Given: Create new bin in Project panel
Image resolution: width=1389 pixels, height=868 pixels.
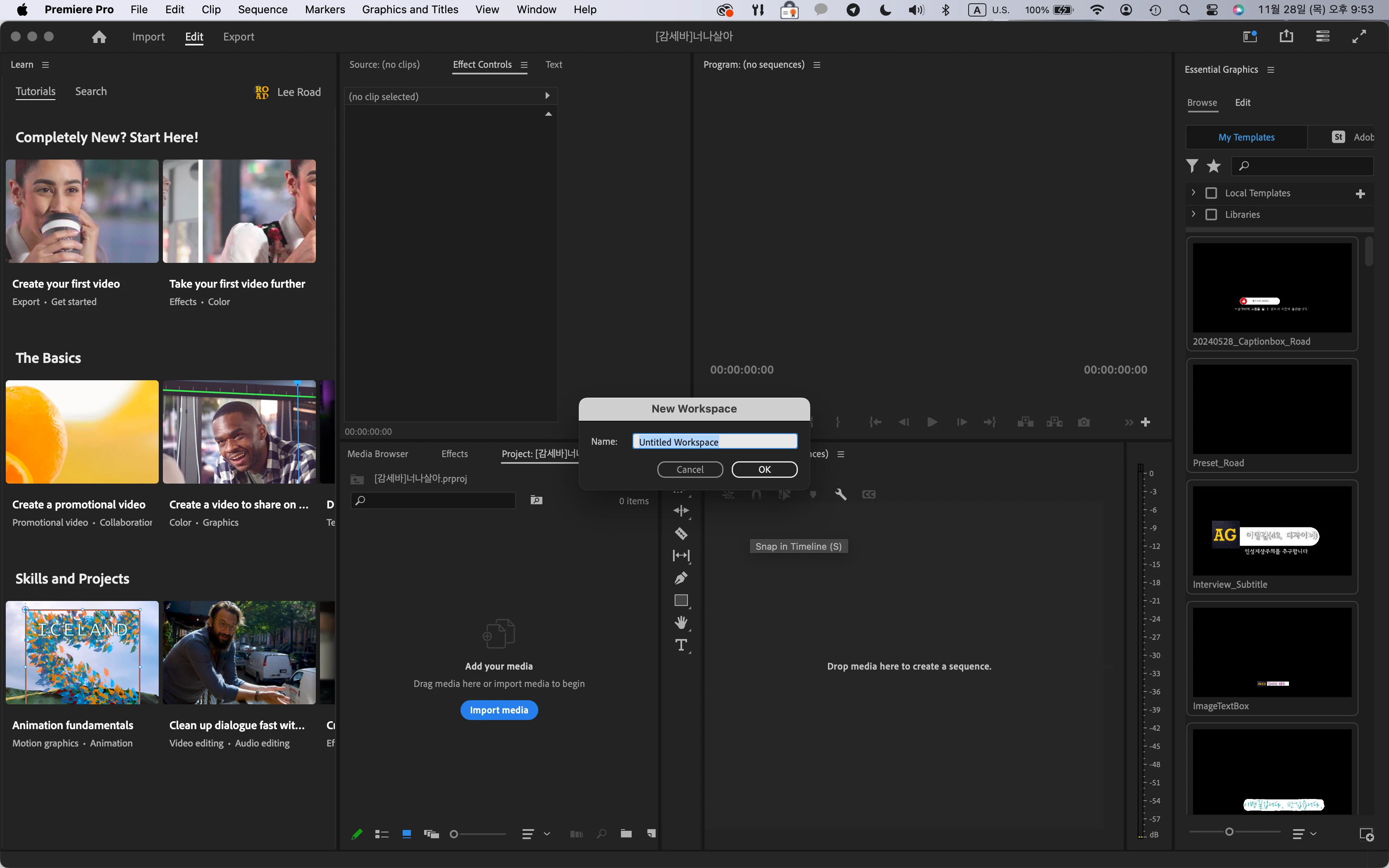Looking at the screenshot, I should coord(625,834).
